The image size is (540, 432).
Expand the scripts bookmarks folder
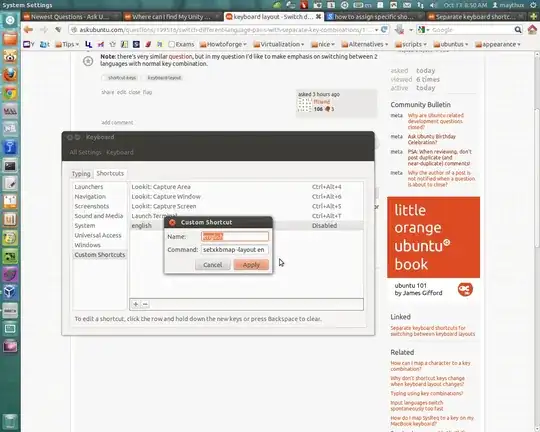point(411,44)
